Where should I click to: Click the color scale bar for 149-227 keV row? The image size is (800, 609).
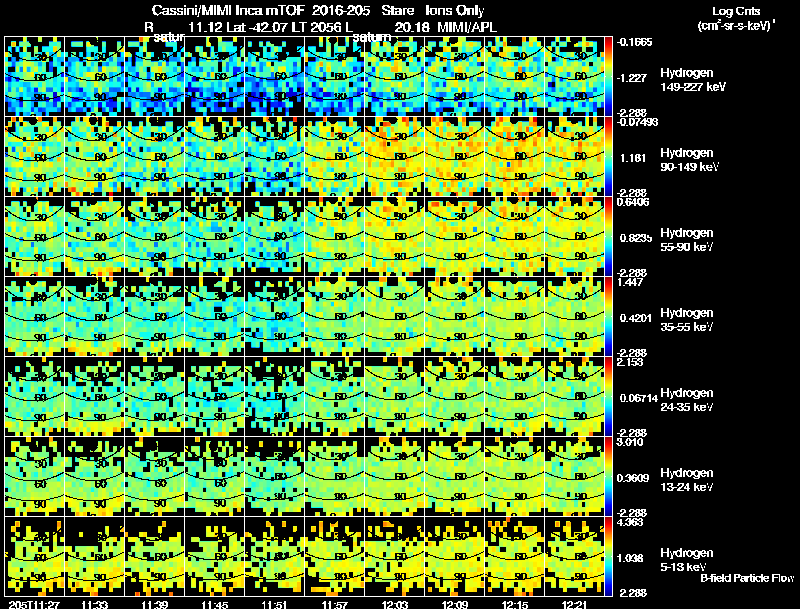608,77
